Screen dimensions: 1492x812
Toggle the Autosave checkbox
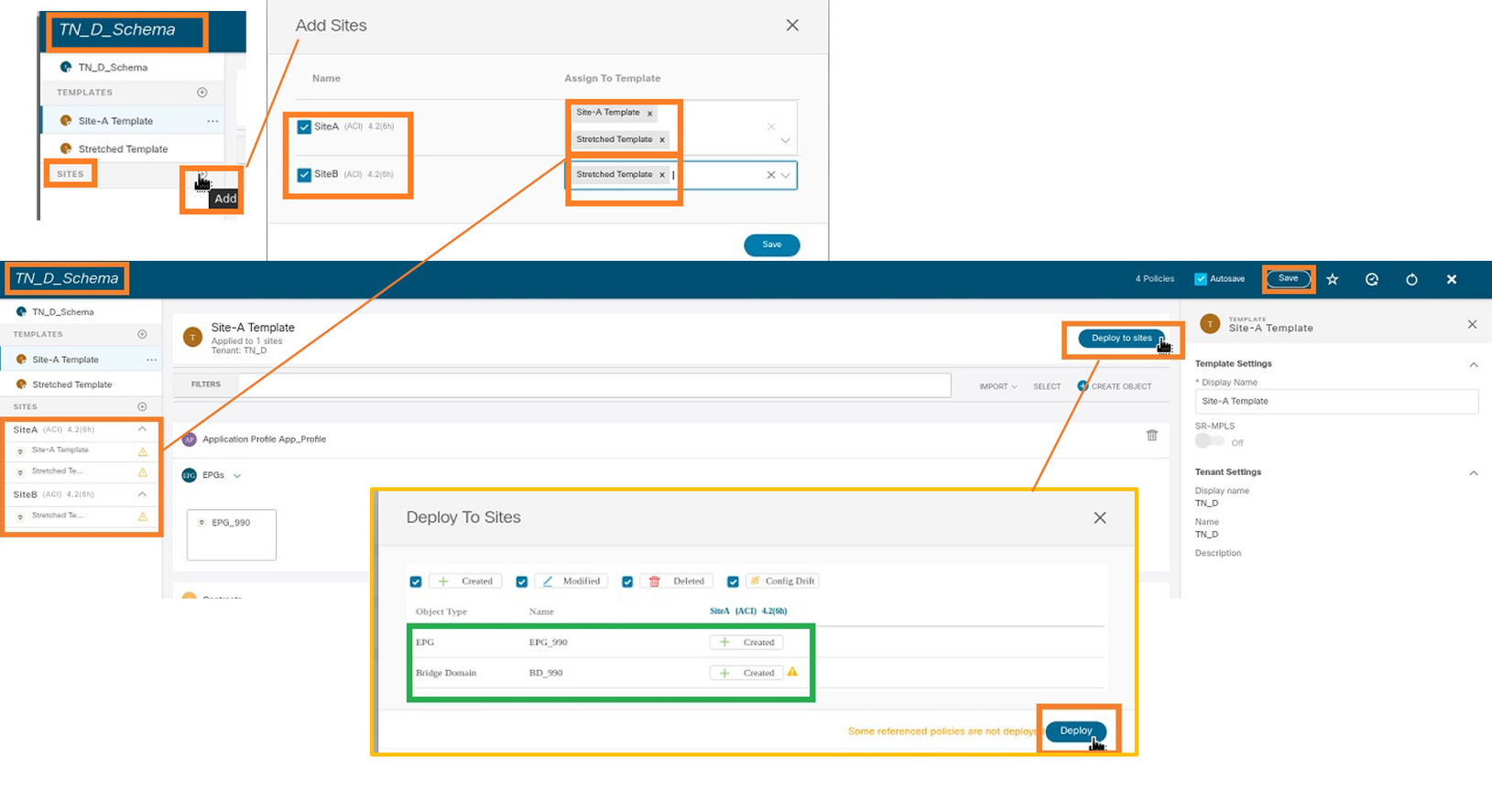(x=1201, y=279)
